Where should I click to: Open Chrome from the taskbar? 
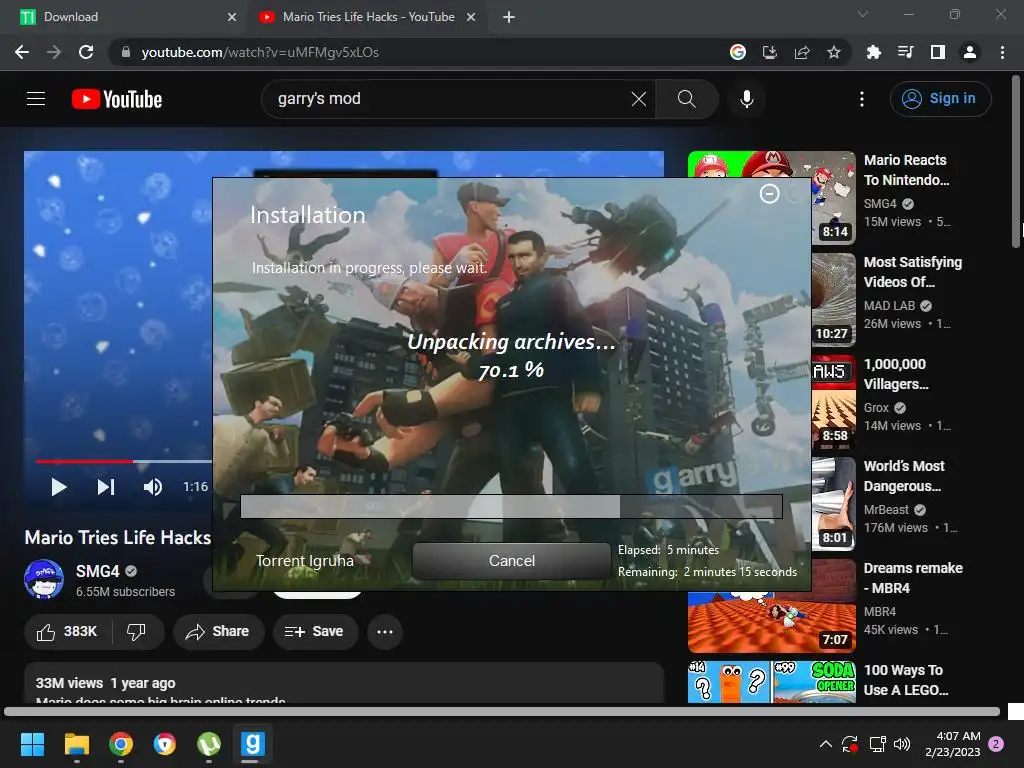121,744
